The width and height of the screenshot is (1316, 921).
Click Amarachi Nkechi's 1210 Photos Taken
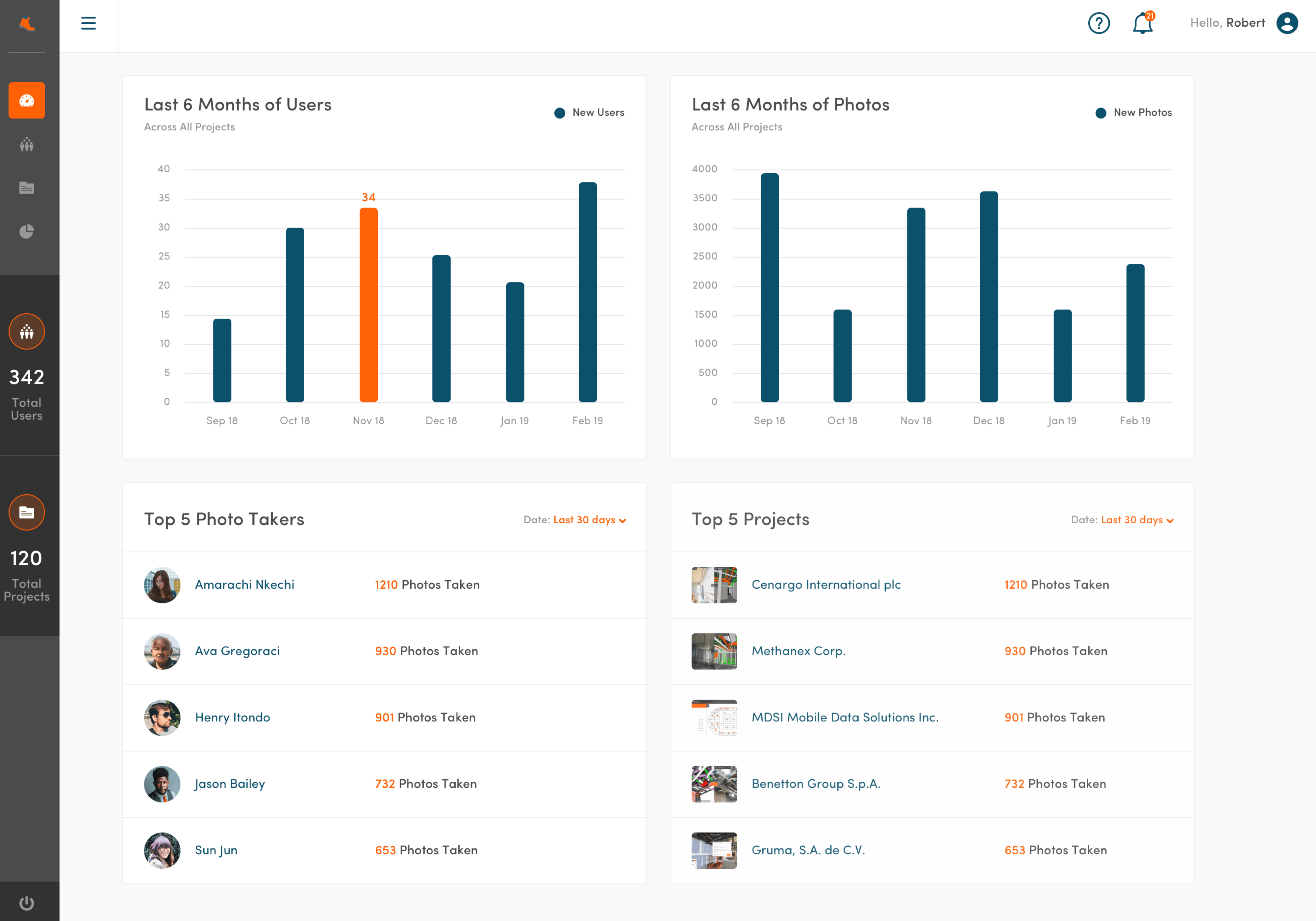coord(428,585)
